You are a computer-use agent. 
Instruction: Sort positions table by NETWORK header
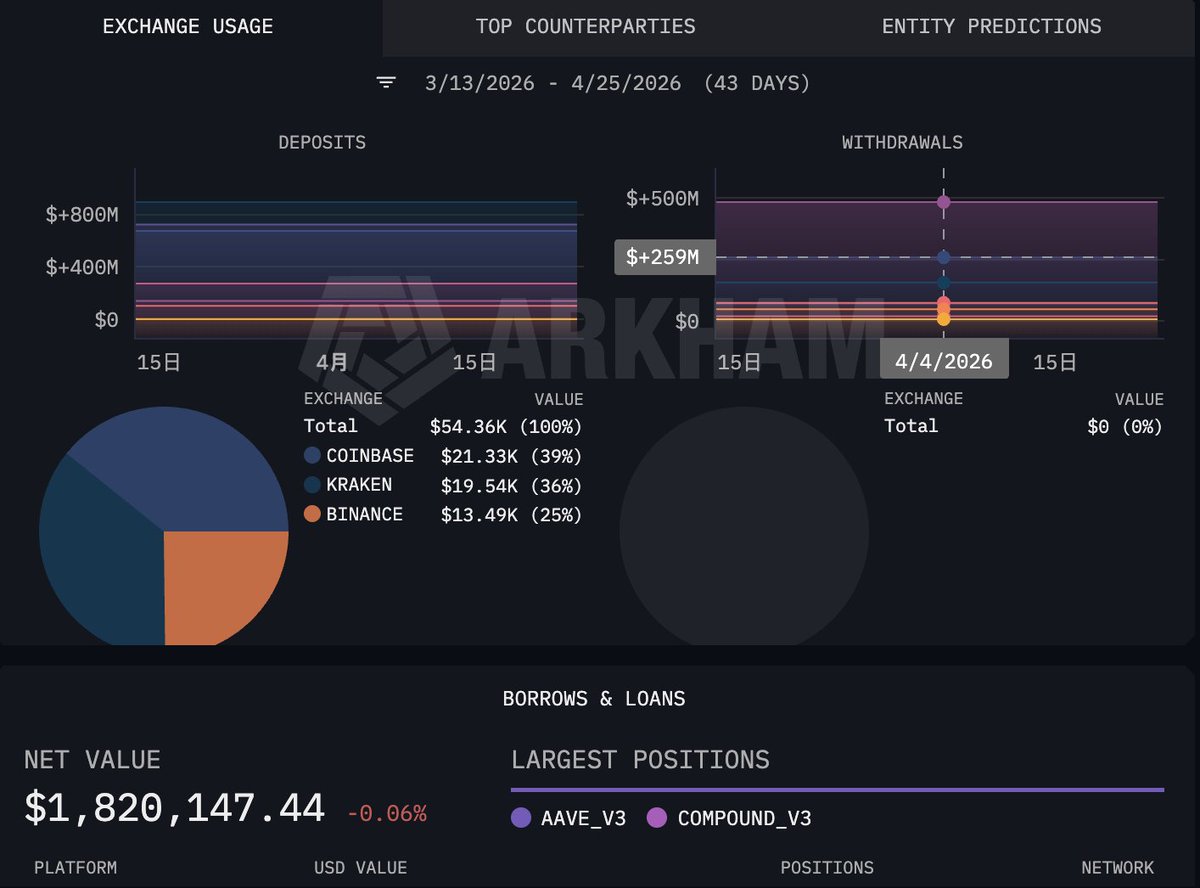tap(1117, 867)
